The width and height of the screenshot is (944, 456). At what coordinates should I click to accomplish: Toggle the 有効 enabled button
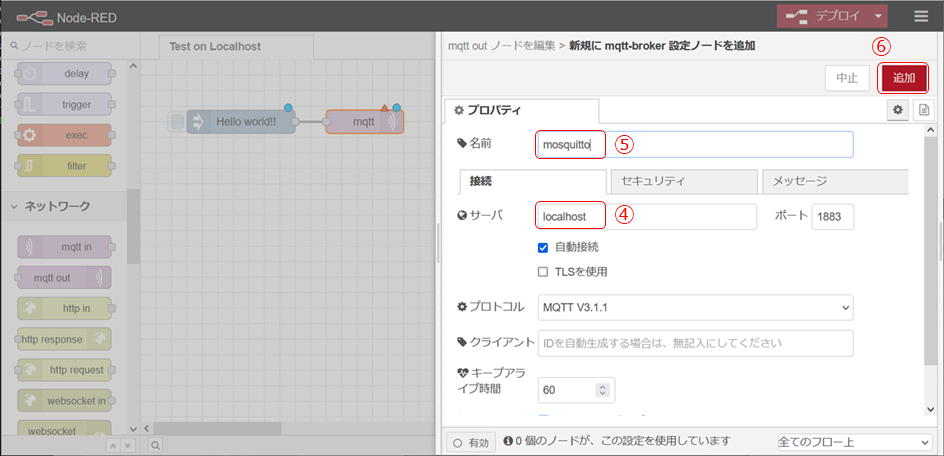coord(469,441)
